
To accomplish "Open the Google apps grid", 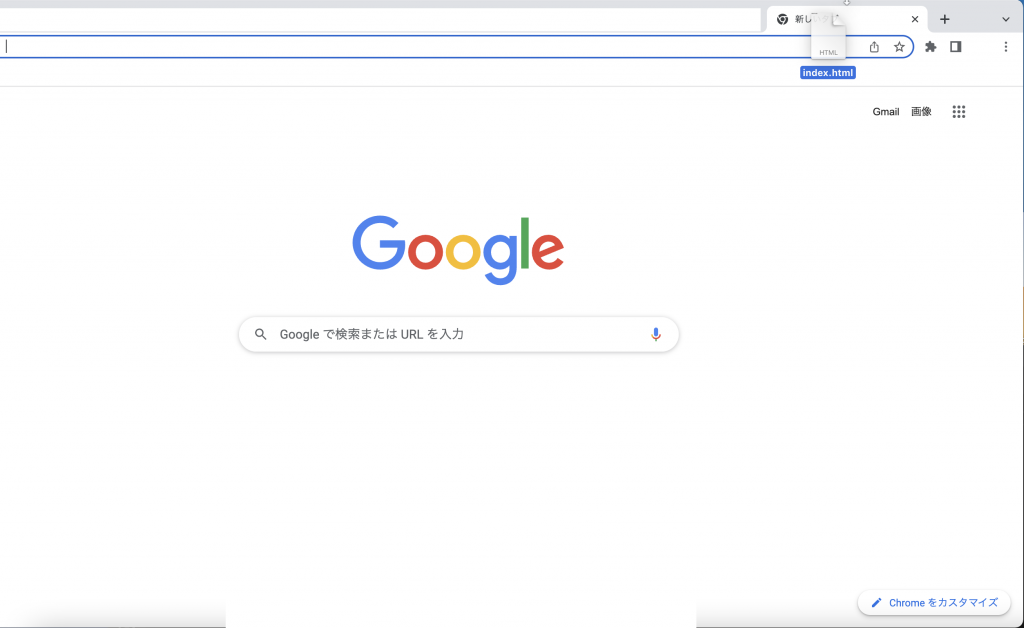I will (959, 112).
